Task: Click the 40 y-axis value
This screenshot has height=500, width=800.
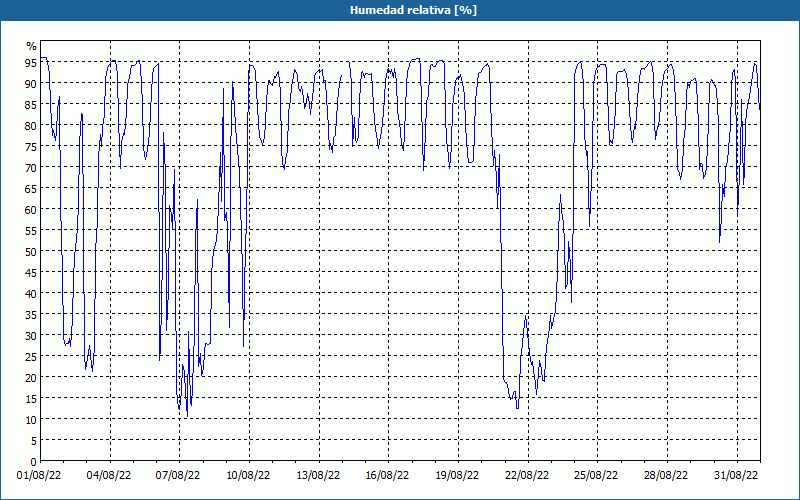Action: pos(31,293)
